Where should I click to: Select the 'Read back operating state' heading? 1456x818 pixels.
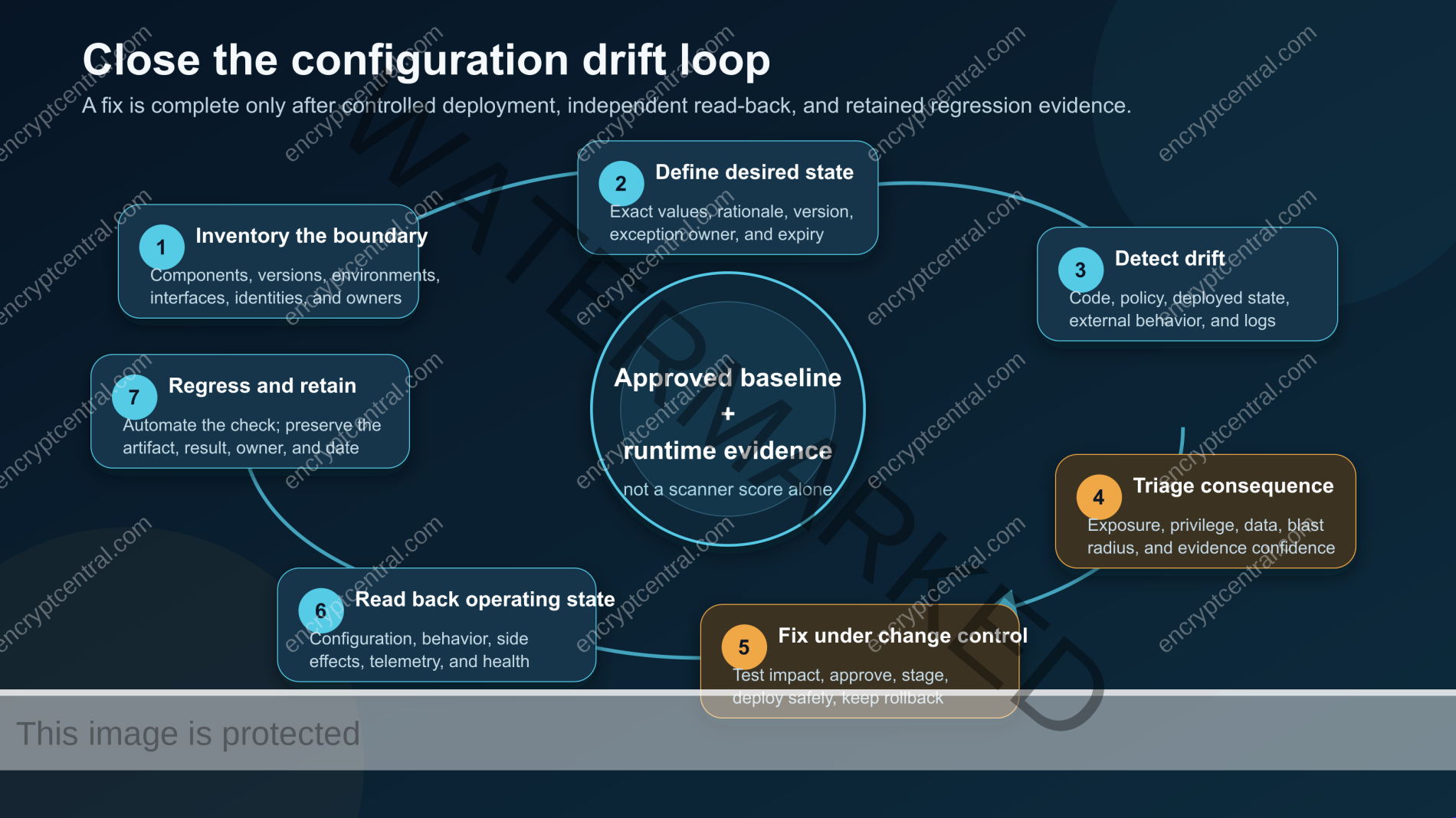[x=485, y=600]
